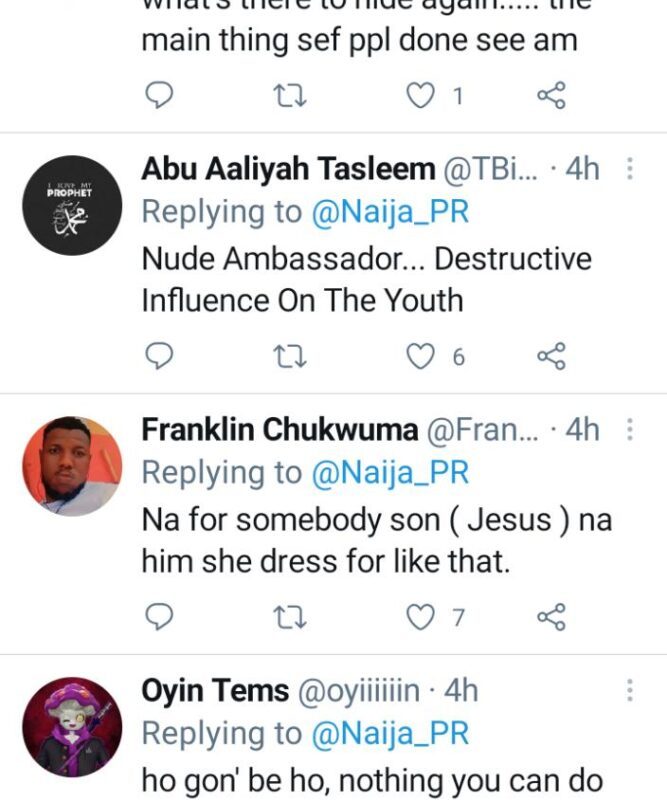Retweet the topmost tweet
The width and height of the screenshot is (667, 800).
[x=290, y=95]
